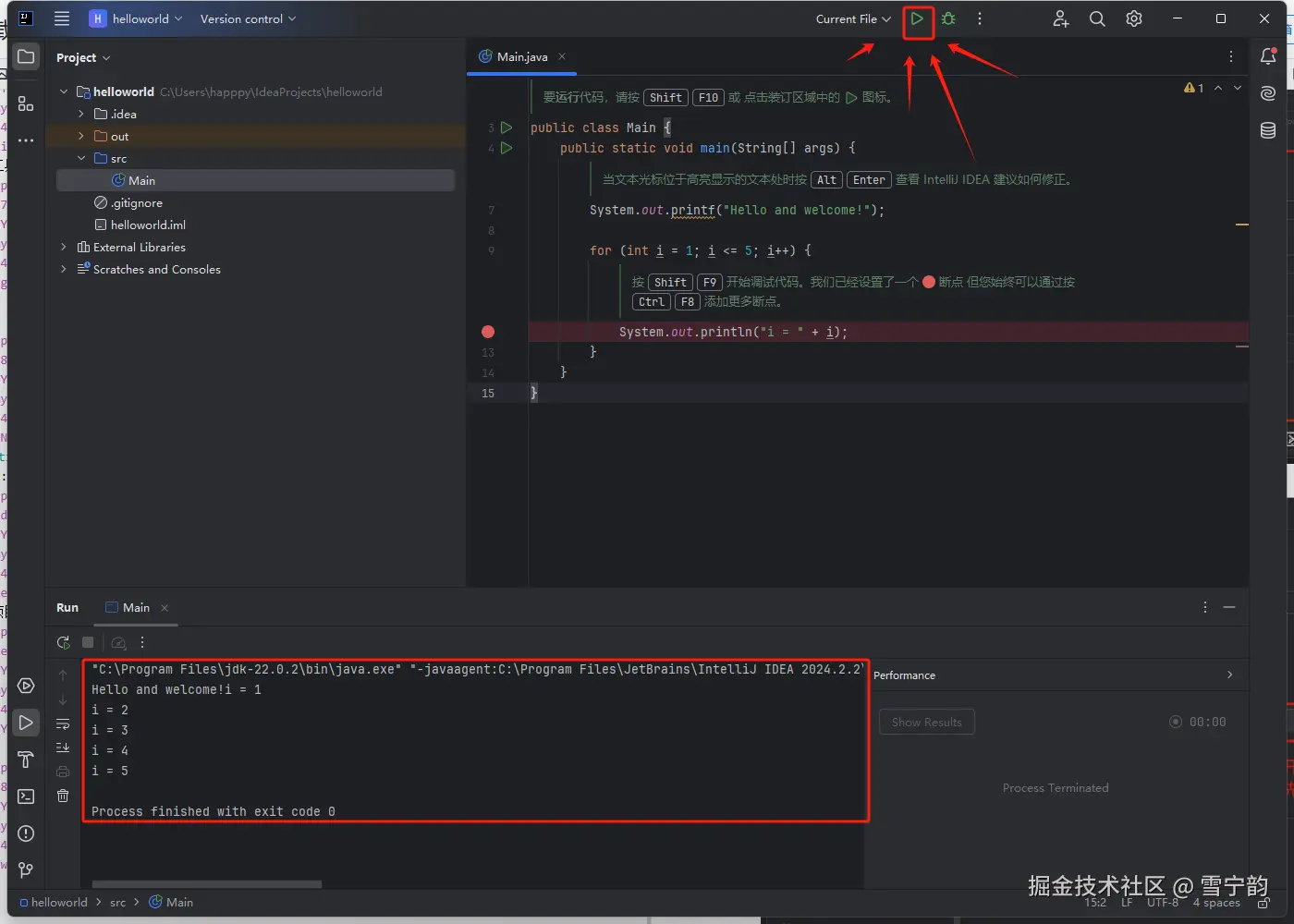1294x924 pixels.
Task: Show more tool windows ellipsis in left sidebar
Action: [x=26, y=140]
